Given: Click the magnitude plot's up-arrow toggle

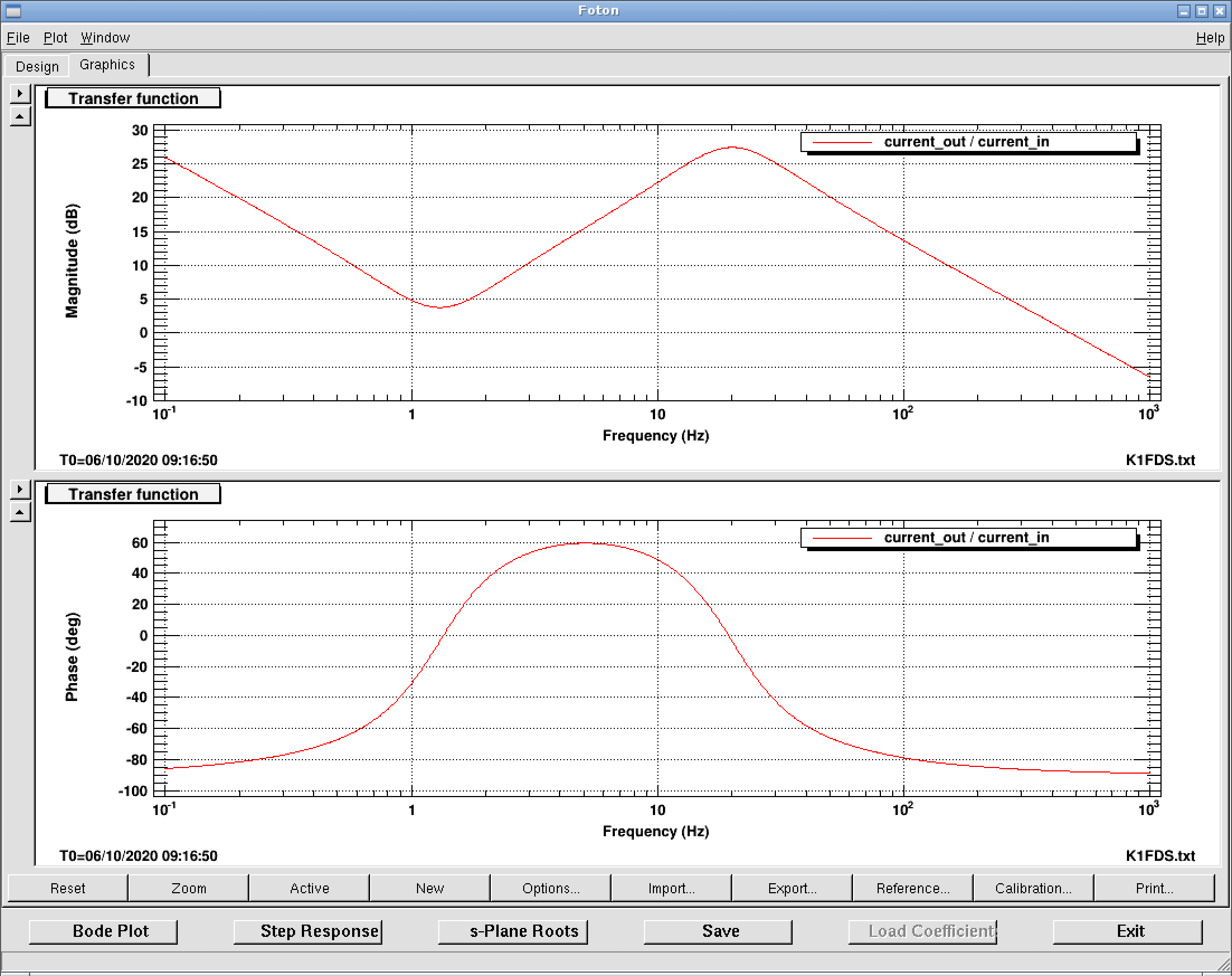Looking at the screenshot, I should (x=20, y=117).
